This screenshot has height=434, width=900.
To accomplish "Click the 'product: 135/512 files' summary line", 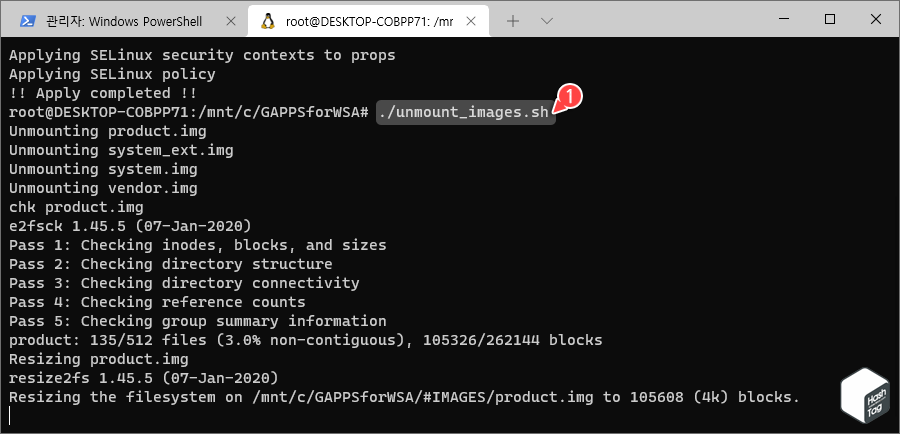I will click(305, 340).
